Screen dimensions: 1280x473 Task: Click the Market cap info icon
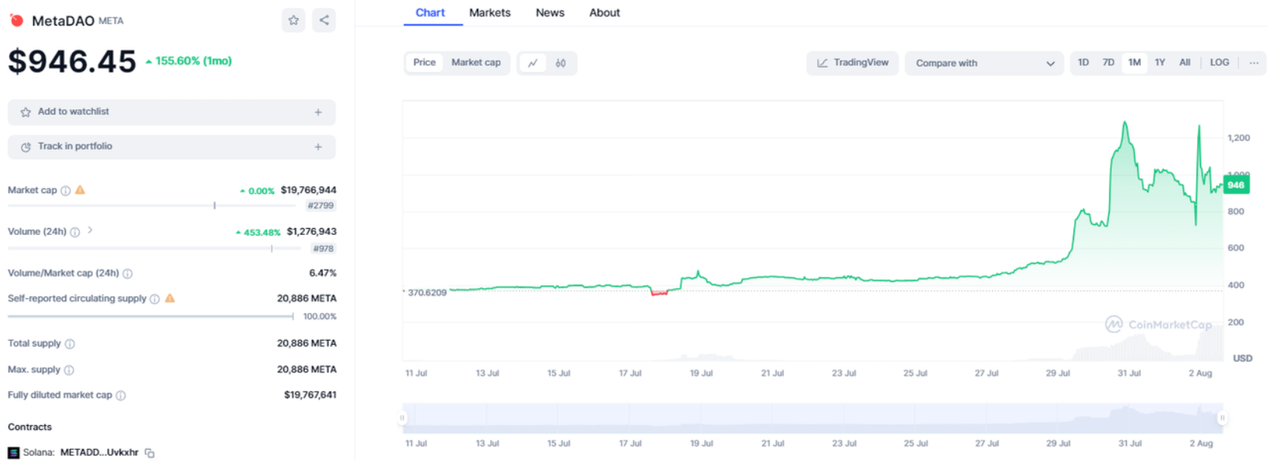pyautogui.click(x=66, y=190)
